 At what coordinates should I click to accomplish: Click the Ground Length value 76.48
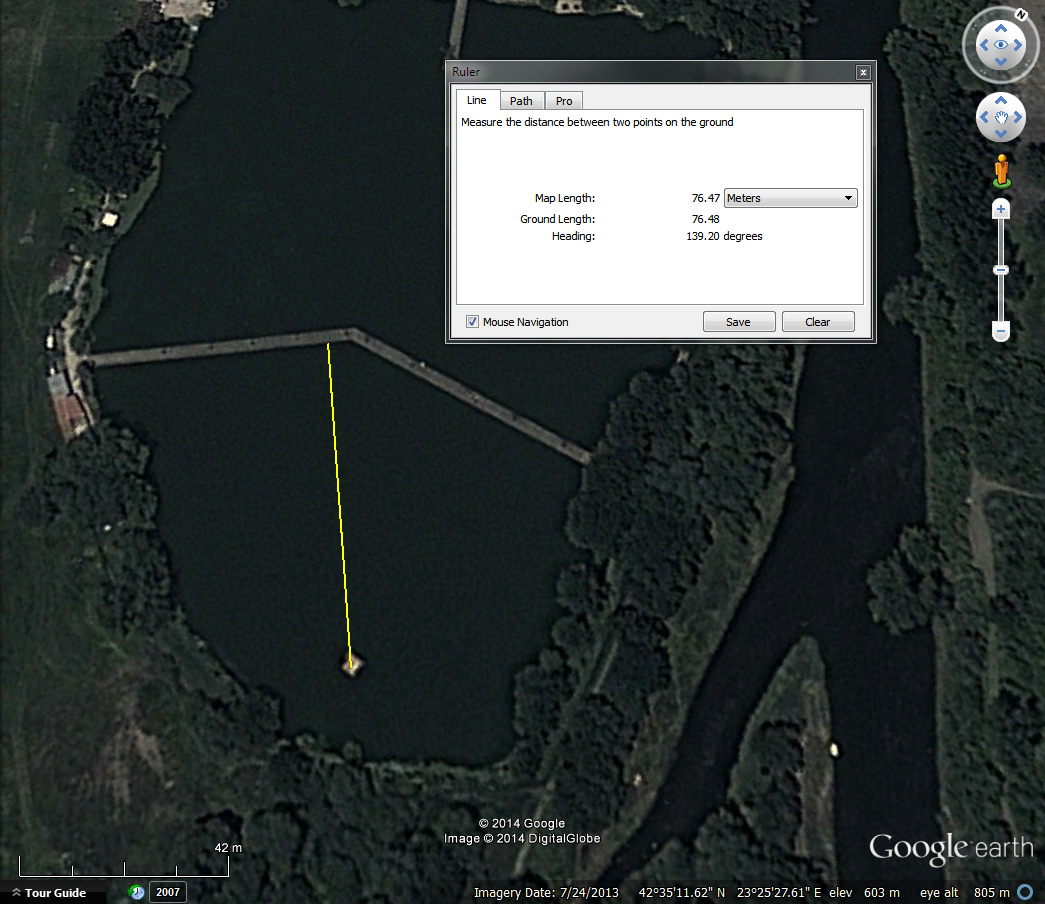click(705, 219)
